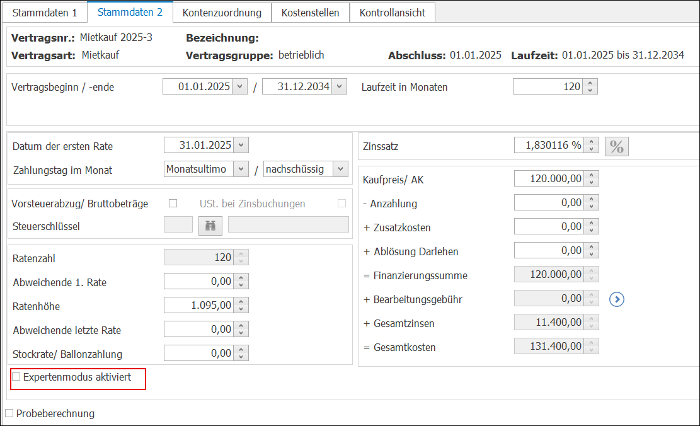700x426 pixels.
Task: Click the Finanzierungssumme value 120.000,00
Action: 549,274
